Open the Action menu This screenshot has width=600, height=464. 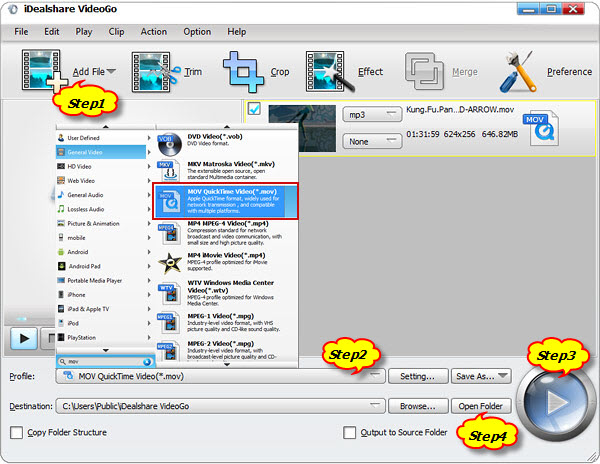coord(154,32)
